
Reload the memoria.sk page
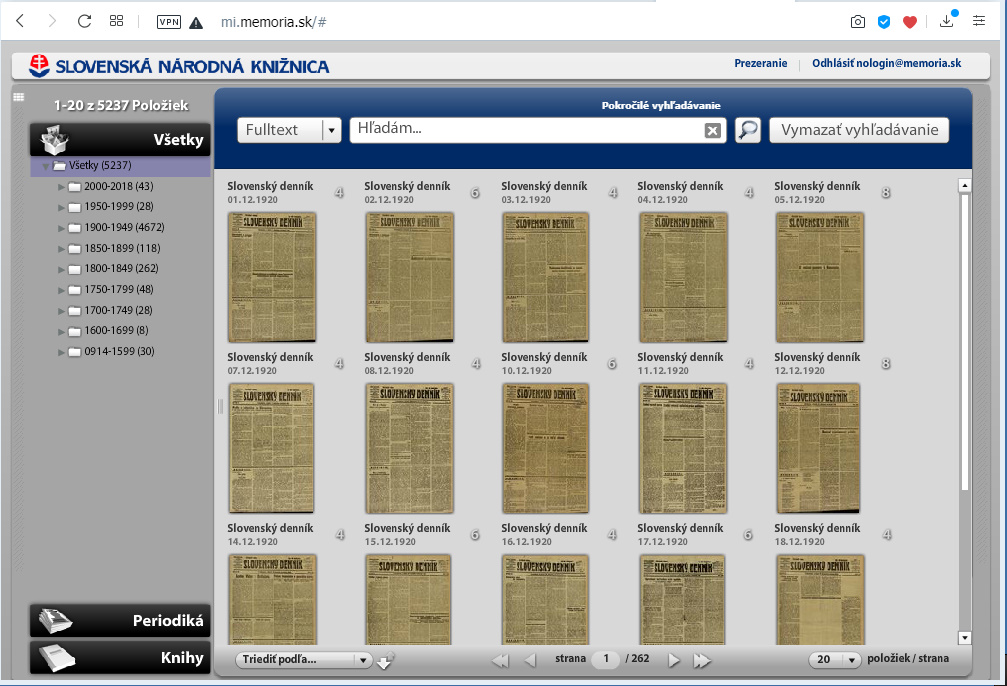84,21
